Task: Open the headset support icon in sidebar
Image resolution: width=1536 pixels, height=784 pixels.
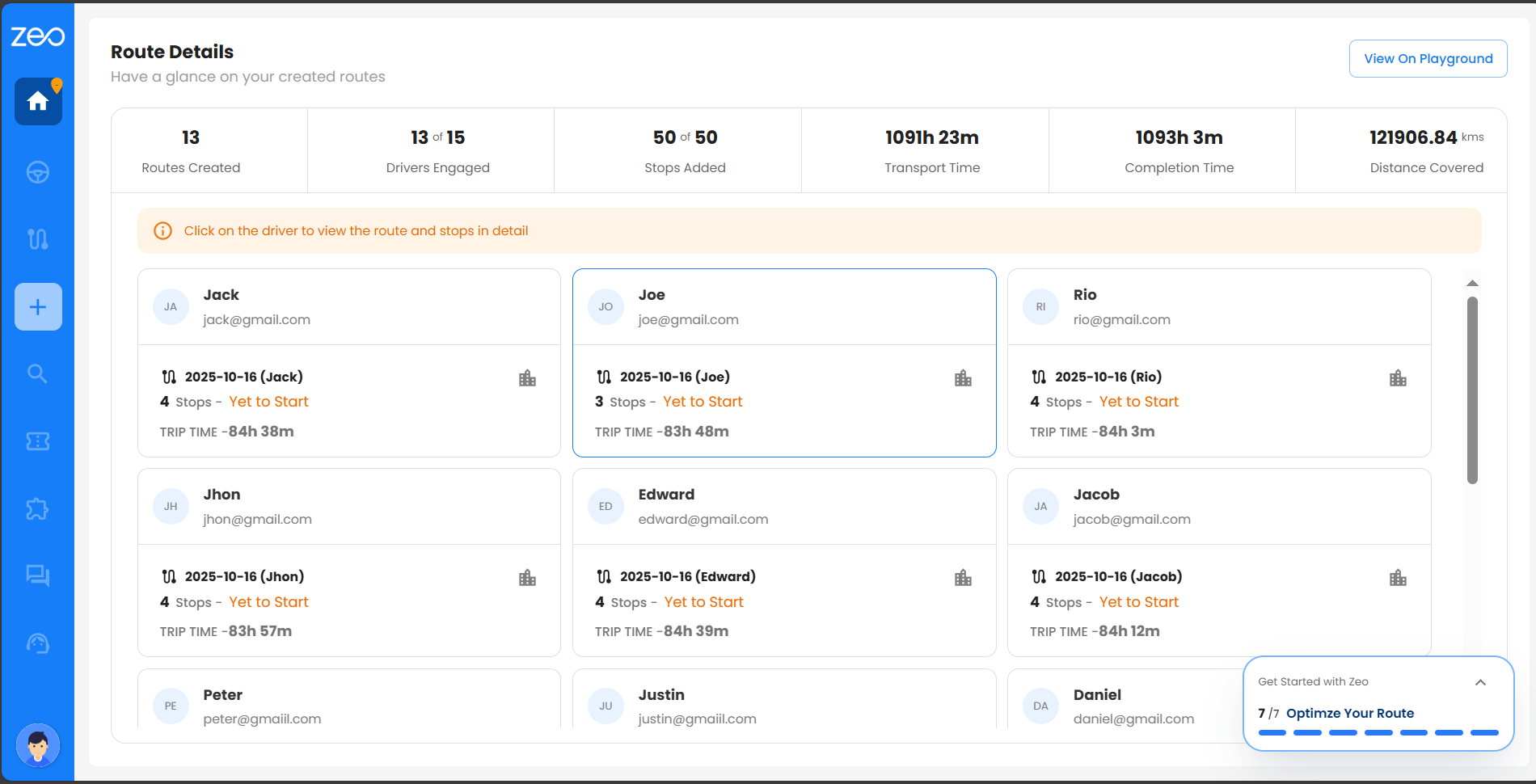Action: (38, 643)
